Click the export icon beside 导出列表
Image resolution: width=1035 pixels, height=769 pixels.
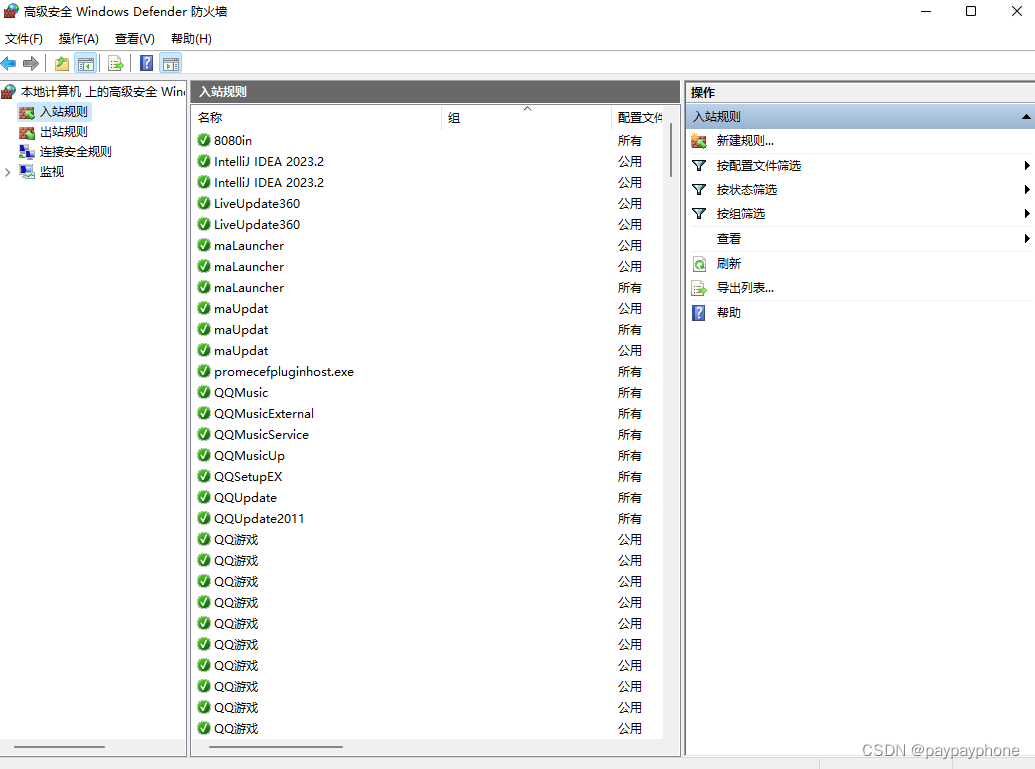coord(699,288)
